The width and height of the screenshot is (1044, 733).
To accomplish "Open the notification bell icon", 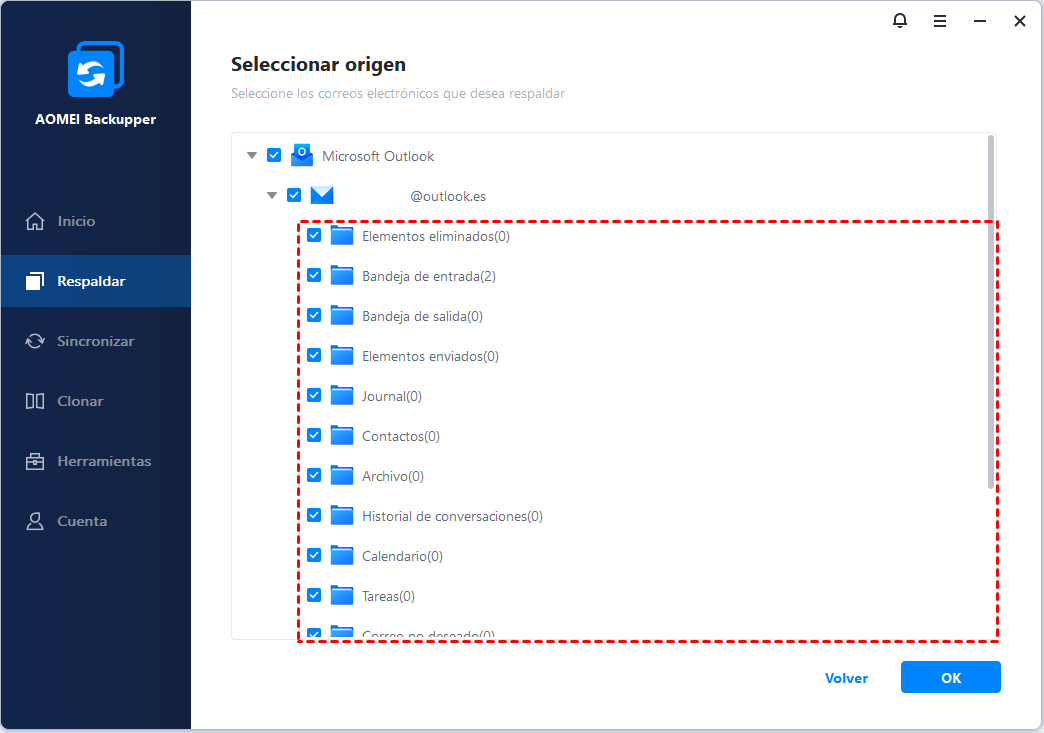I will click(900, 20).
